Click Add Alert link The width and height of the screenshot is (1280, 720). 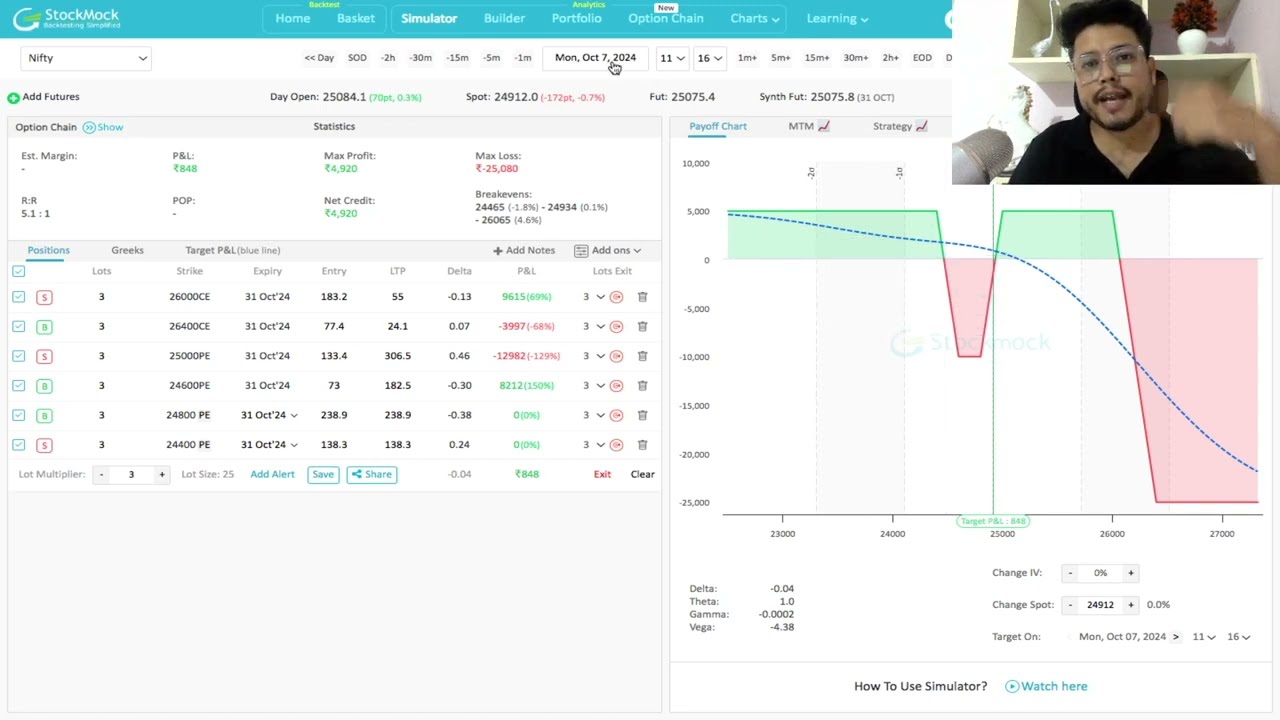click(x=272, y=474)
